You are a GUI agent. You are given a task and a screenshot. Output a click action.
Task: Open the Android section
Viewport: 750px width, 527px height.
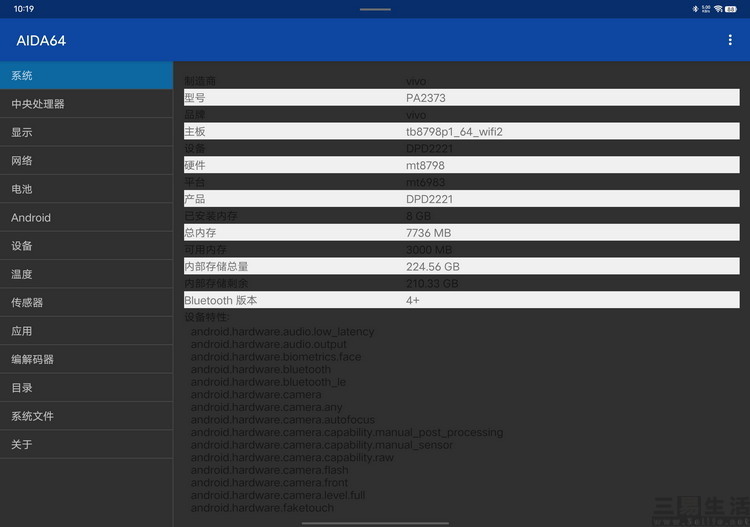[x=86, y=218]
